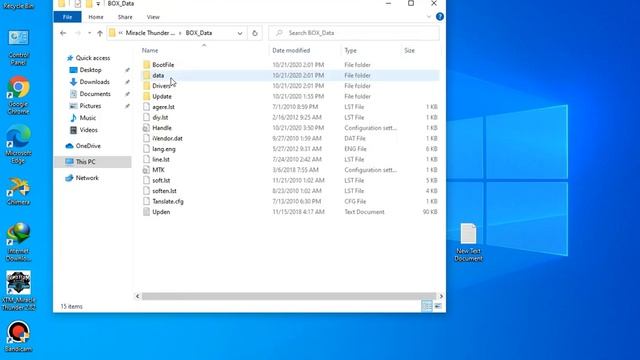The width and height of the screenshot is (640, 360).
Task: Open Pictures in navigation pane
Action: point(90,106)
